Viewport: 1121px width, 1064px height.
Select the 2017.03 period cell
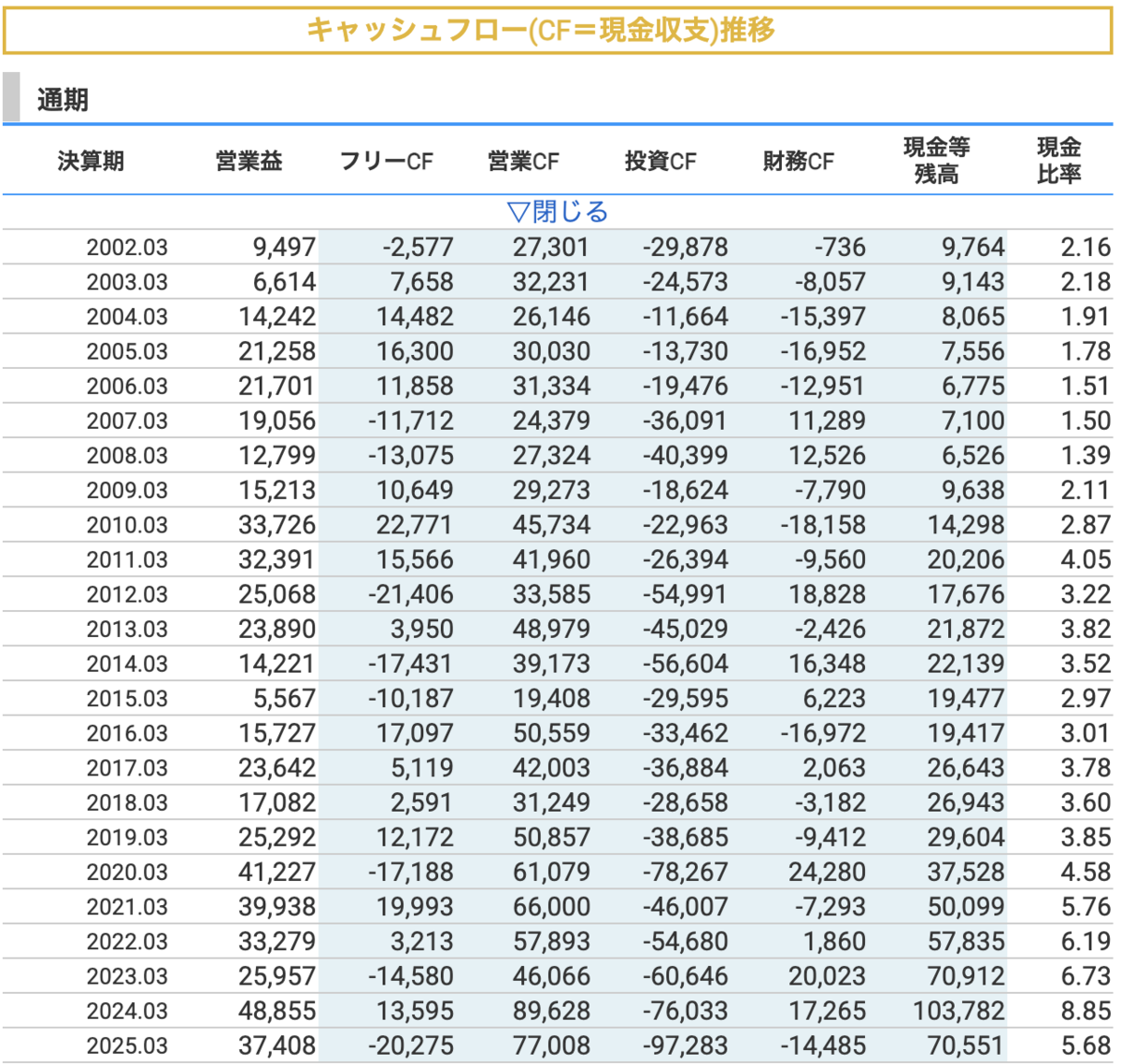click(x=127, y=768)
